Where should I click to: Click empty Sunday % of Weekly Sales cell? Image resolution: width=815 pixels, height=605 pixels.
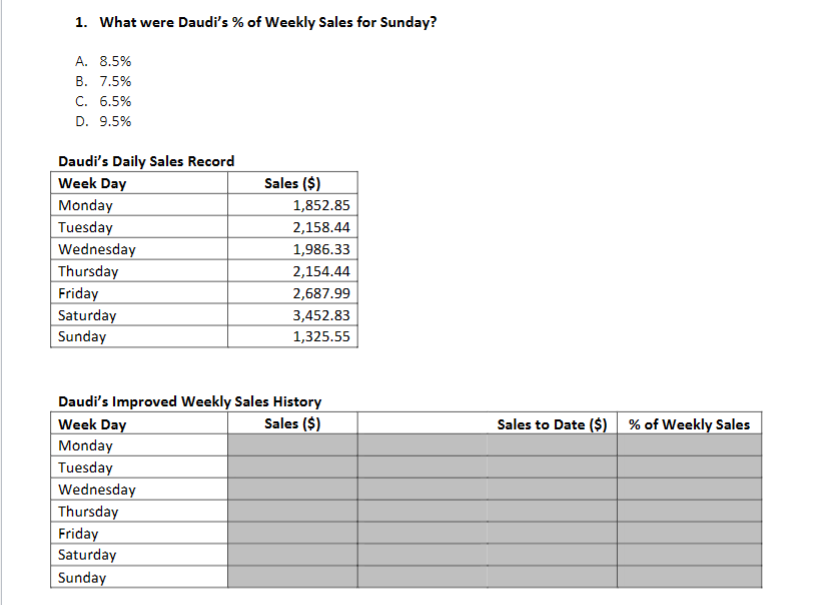pos(689,577)
